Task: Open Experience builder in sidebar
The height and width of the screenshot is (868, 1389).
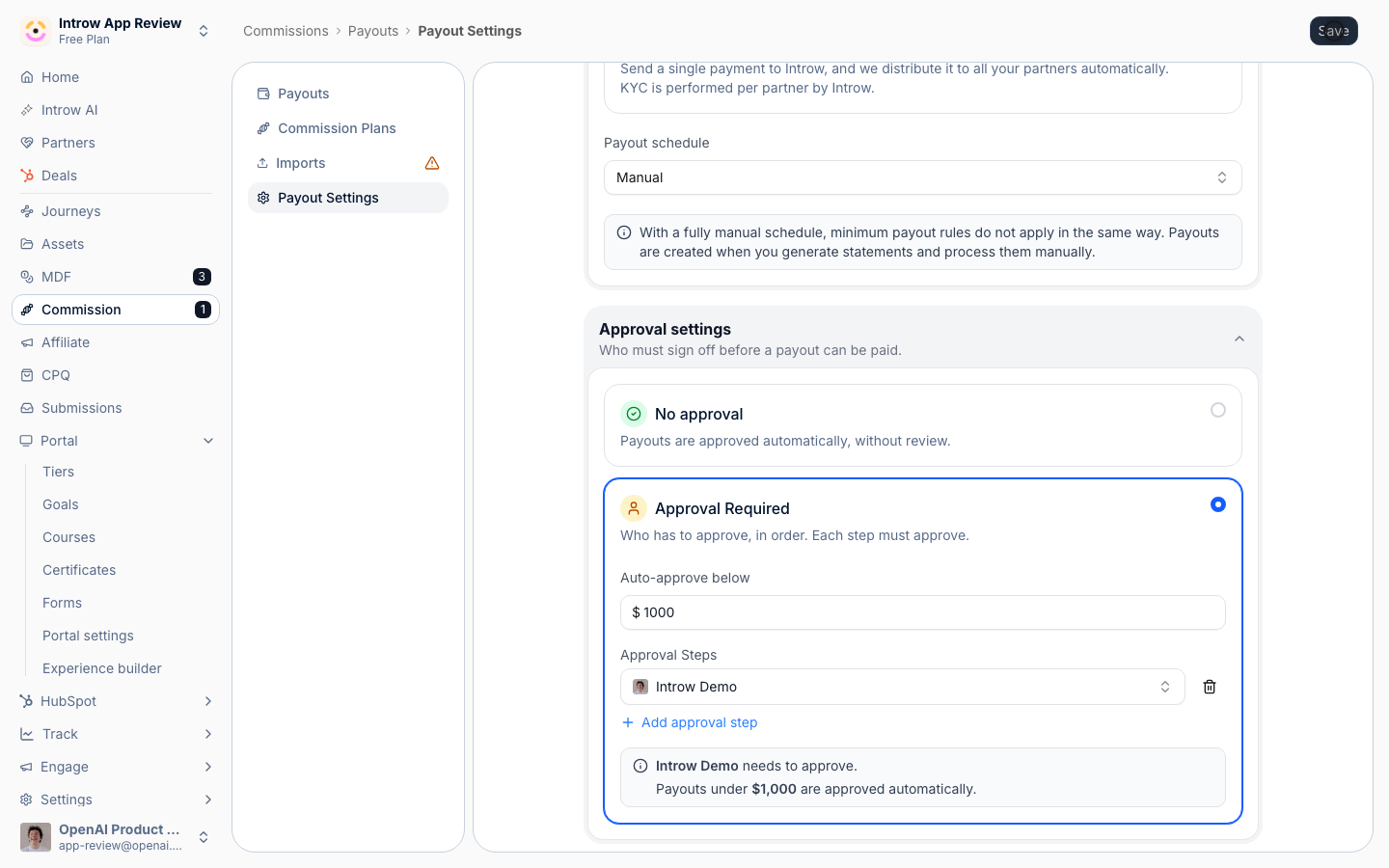Action: tap(102, 668)
